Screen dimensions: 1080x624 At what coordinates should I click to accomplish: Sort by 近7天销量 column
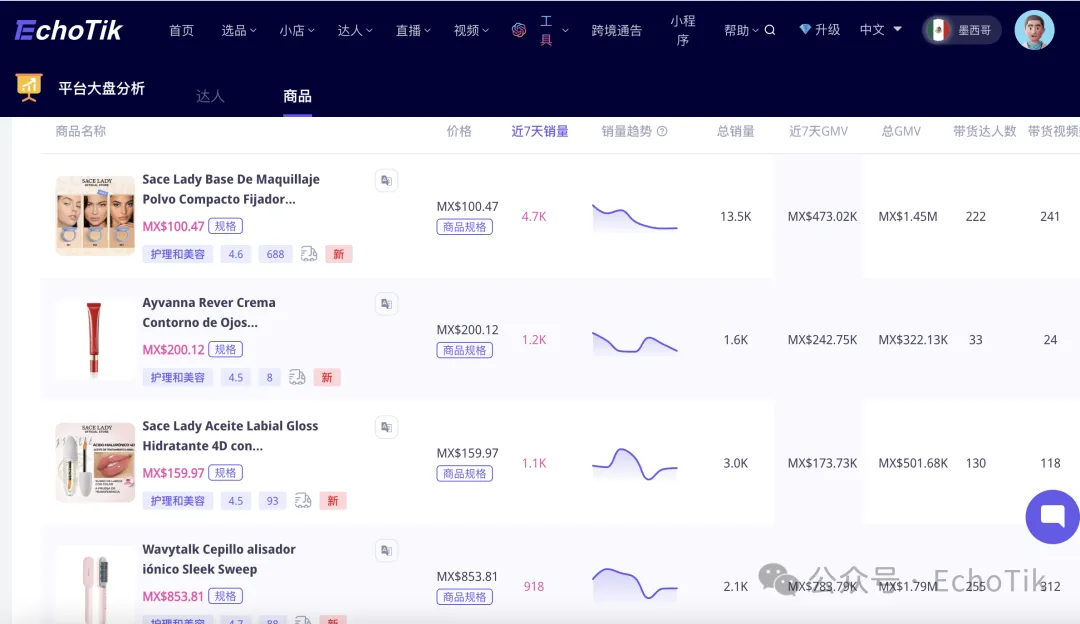539,131
